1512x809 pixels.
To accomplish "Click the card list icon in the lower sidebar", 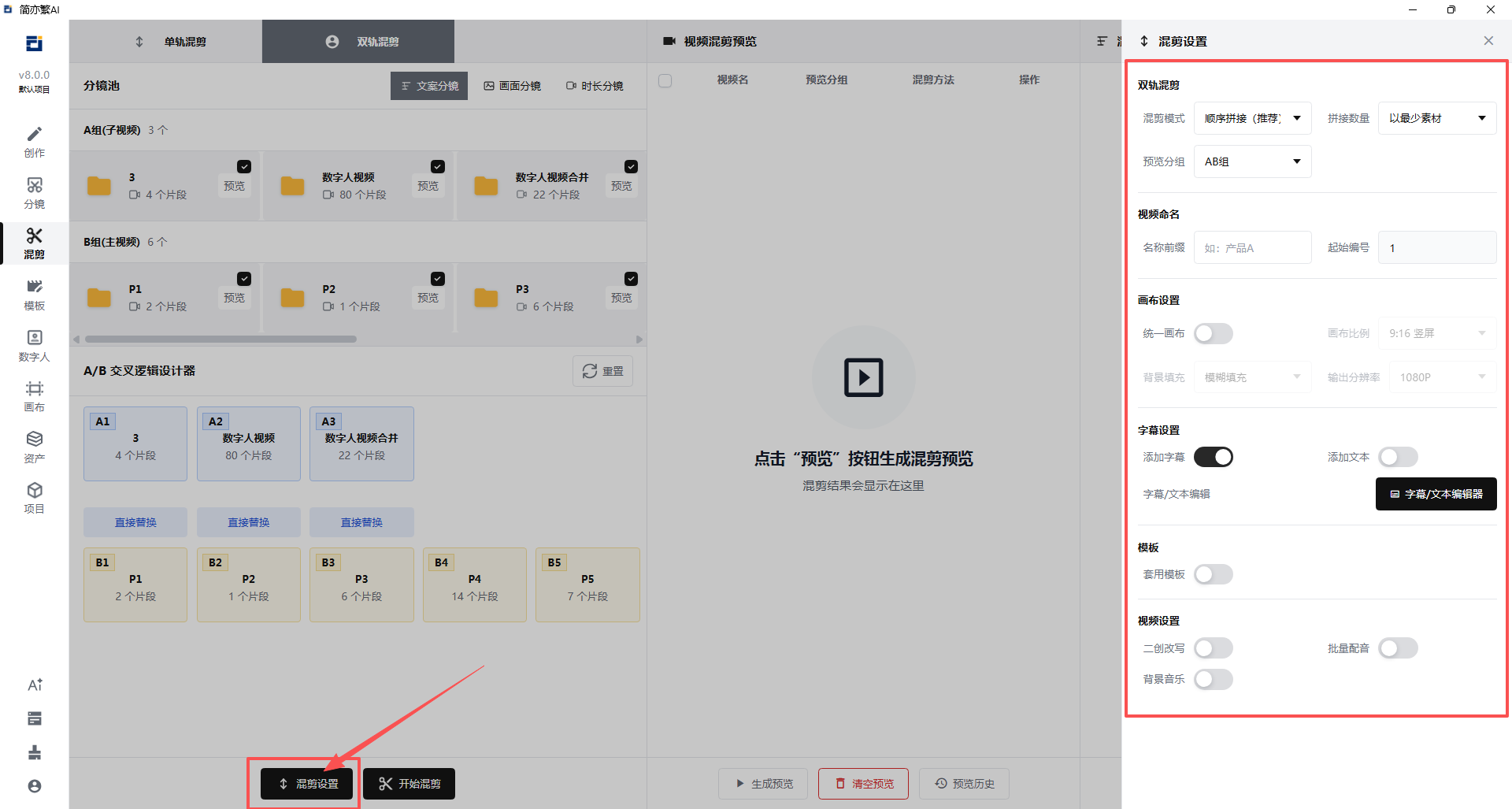I will coord(35,718).
